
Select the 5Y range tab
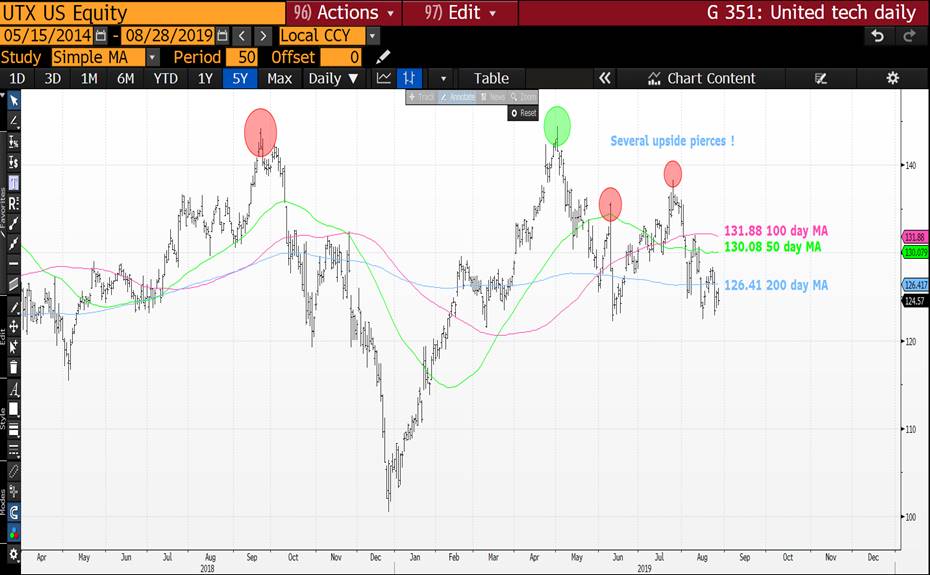[240, 78]
